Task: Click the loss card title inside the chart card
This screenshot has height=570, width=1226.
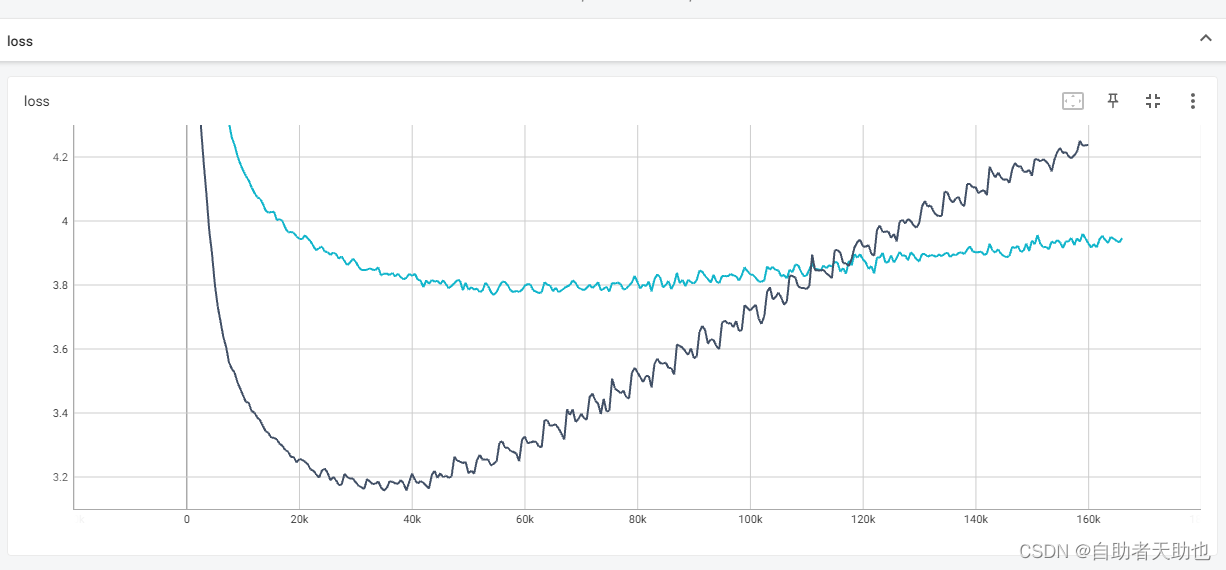Action: coord(37,101)
